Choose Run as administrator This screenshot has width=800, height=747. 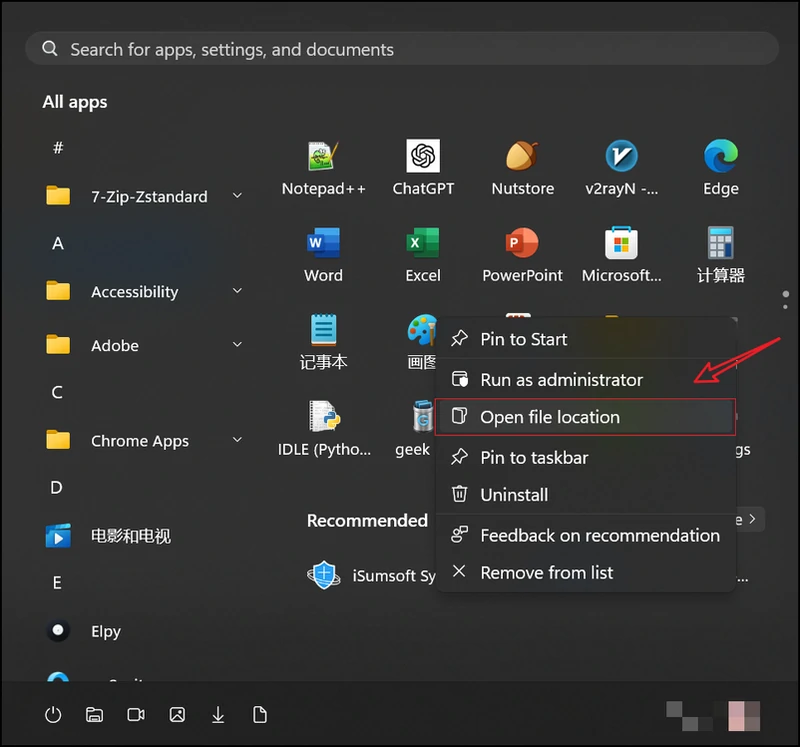coord(560,380)
